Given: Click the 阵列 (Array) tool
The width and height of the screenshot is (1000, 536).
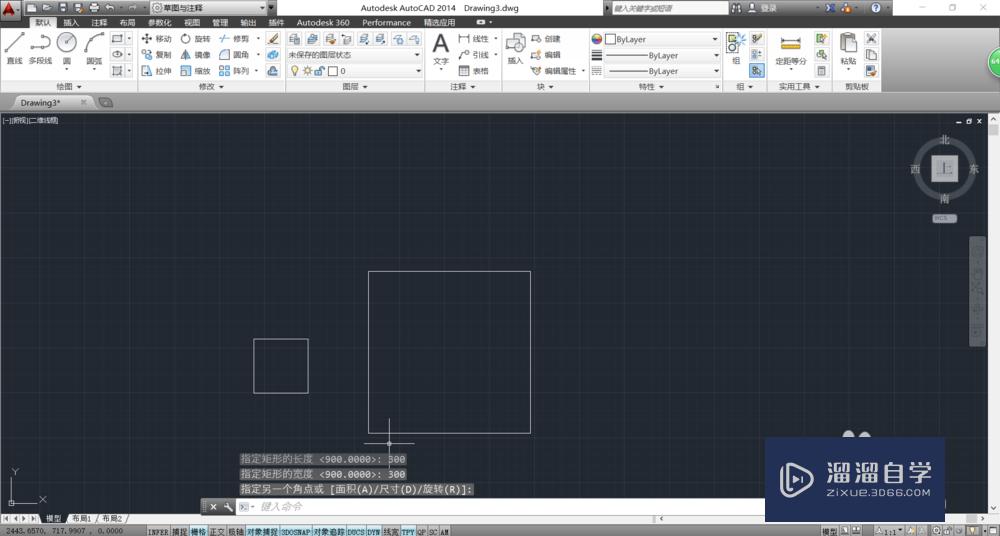Looking at the screenshot, I should click(233, 71).
